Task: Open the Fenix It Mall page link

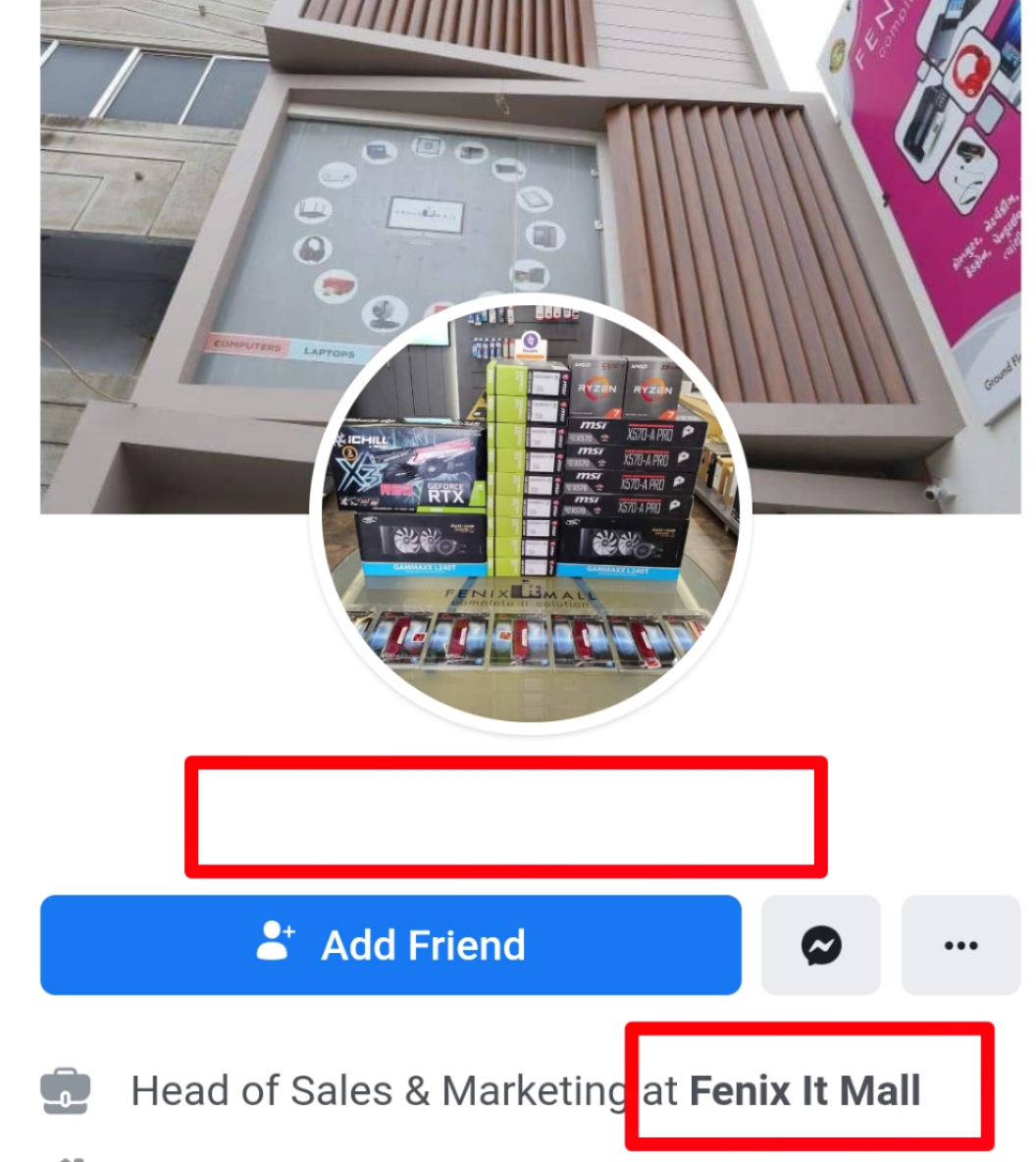Action: 805,1091
